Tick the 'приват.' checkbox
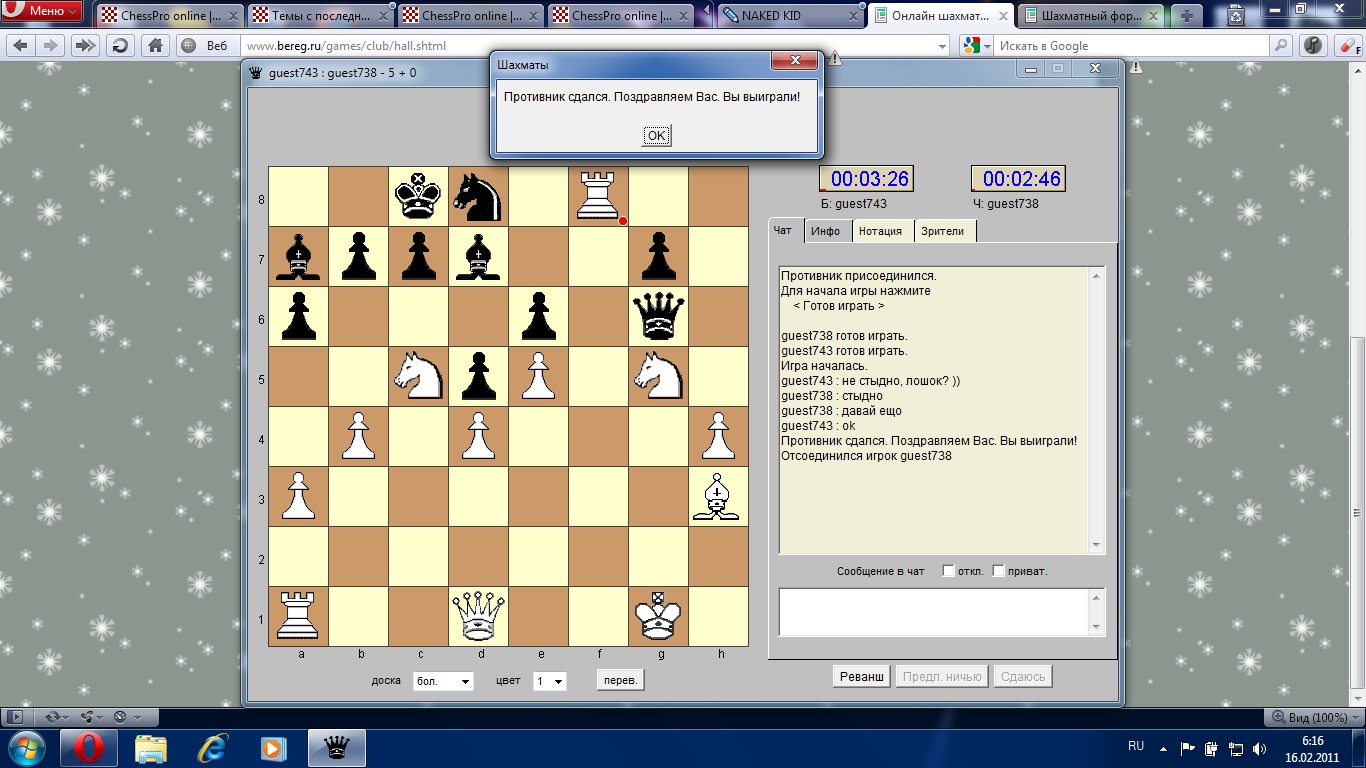1366x768 pixels. click(998, 571)
